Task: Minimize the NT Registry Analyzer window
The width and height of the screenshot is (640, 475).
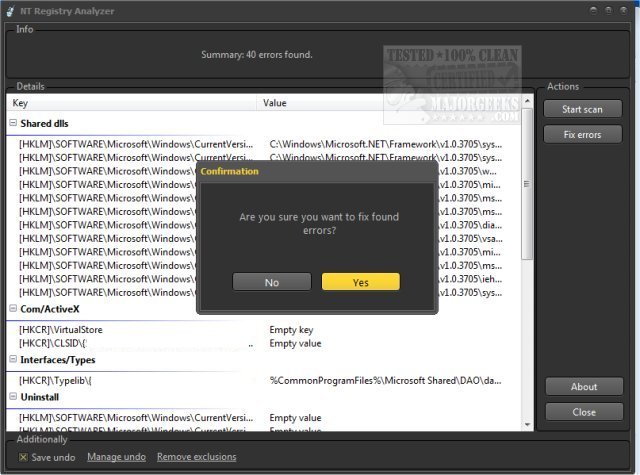Action: click(x=593, y=11)
